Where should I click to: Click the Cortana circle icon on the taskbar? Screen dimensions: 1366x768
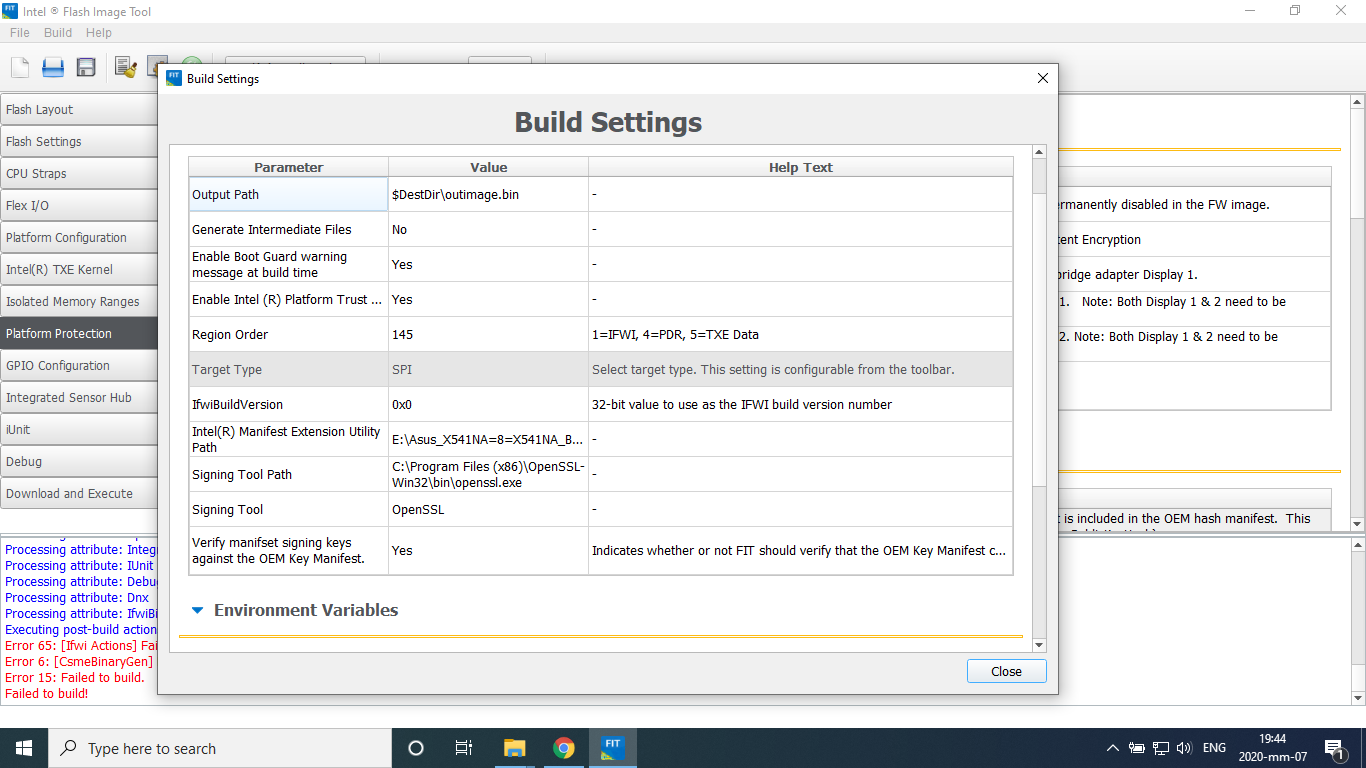[416, 748]
